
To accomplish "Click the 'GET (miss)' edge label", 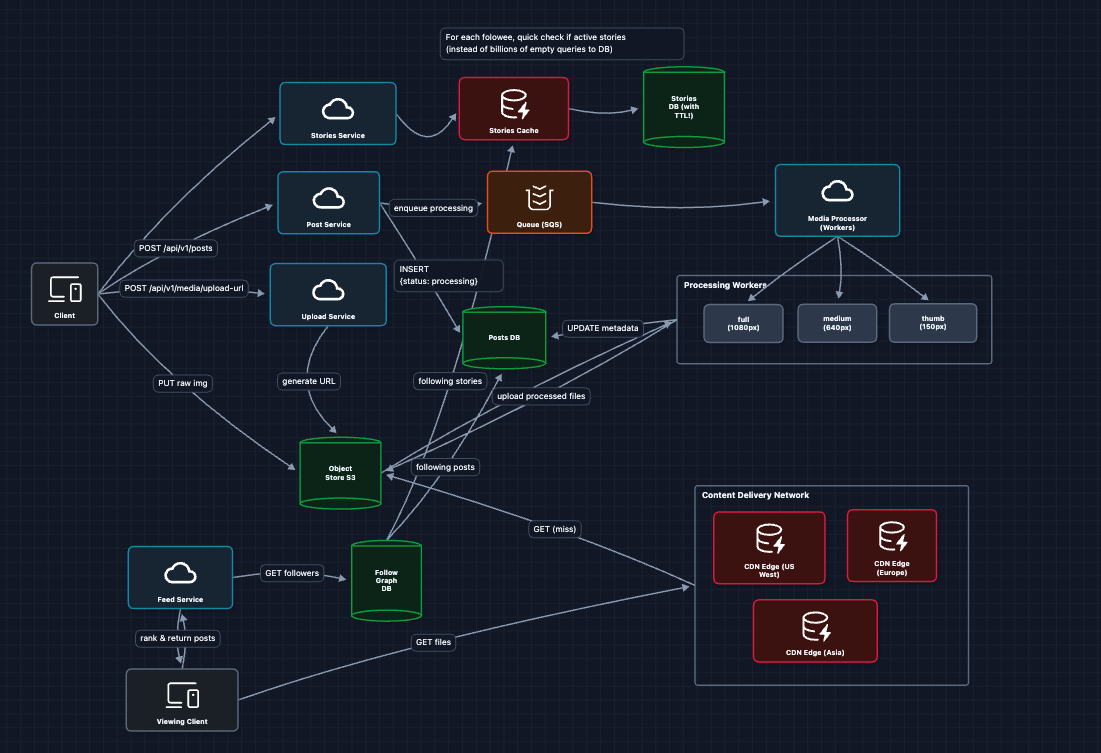I will (x=556, y=529).
